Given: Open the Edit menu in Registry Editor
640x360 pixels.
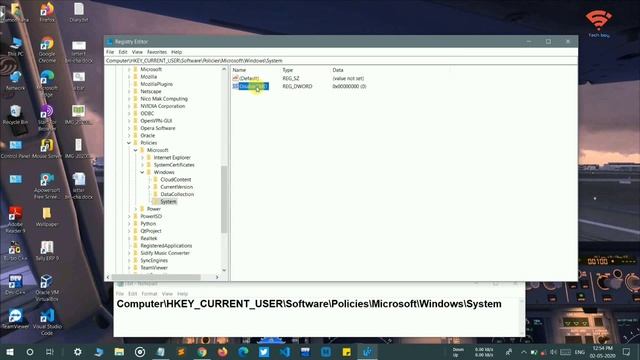Looking at the screenshot, I should point(123,52).
